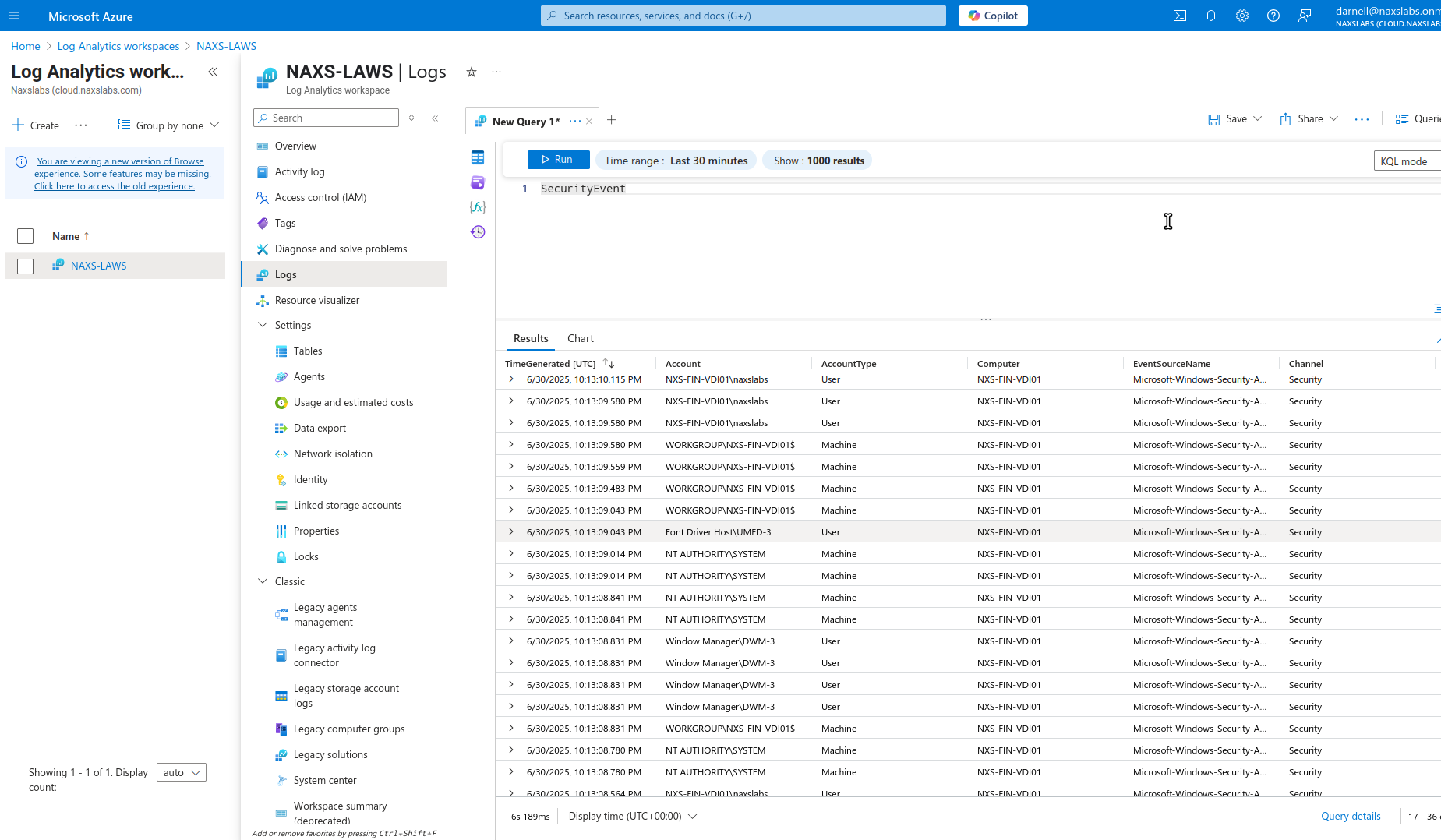Open NAXS-LAWS breadcrumb link
The width and height of the screenshot is (1441, 840).
coord(226,46)
